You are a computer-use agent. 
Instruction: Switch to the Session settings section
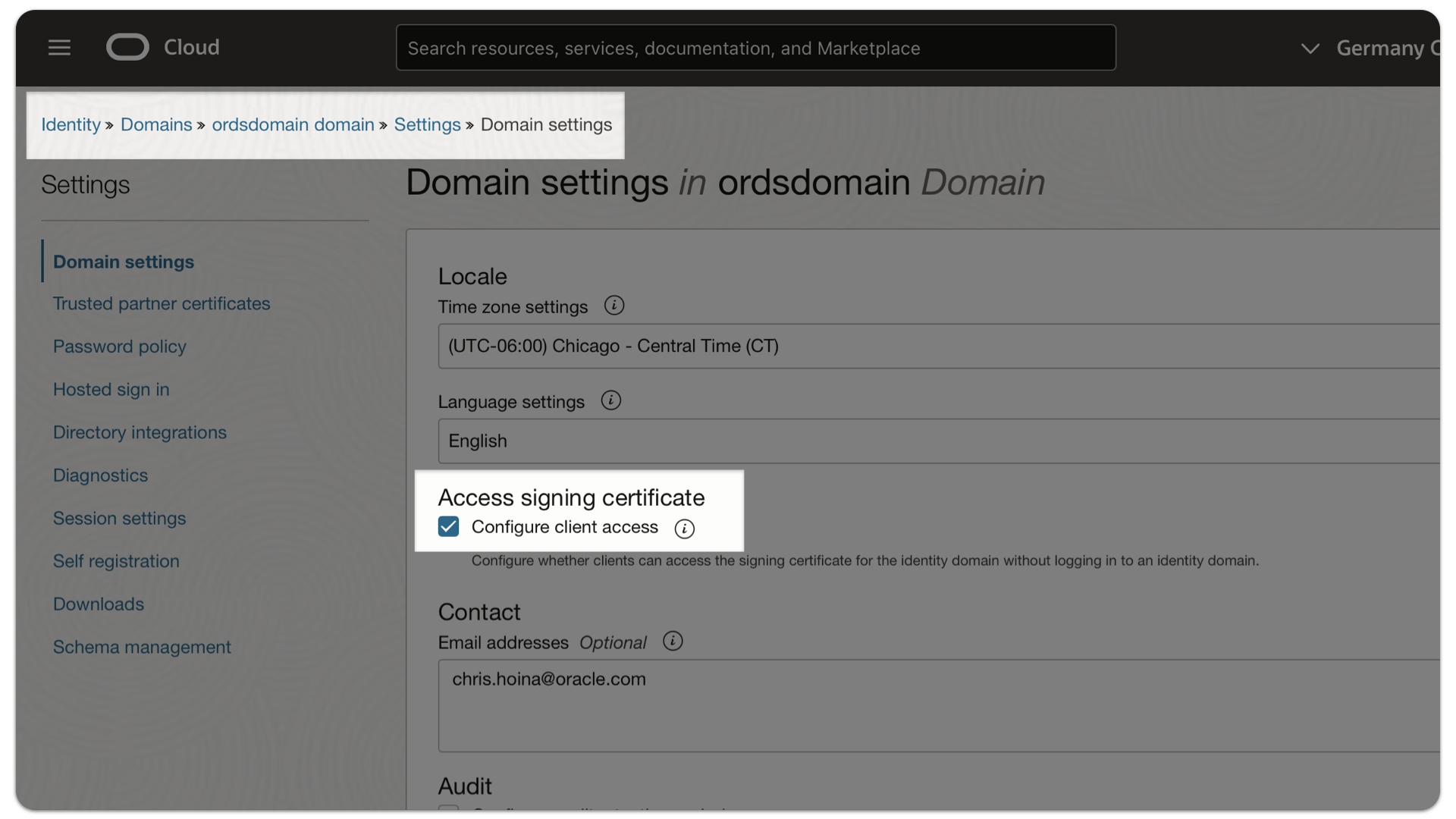click(119, 518)
